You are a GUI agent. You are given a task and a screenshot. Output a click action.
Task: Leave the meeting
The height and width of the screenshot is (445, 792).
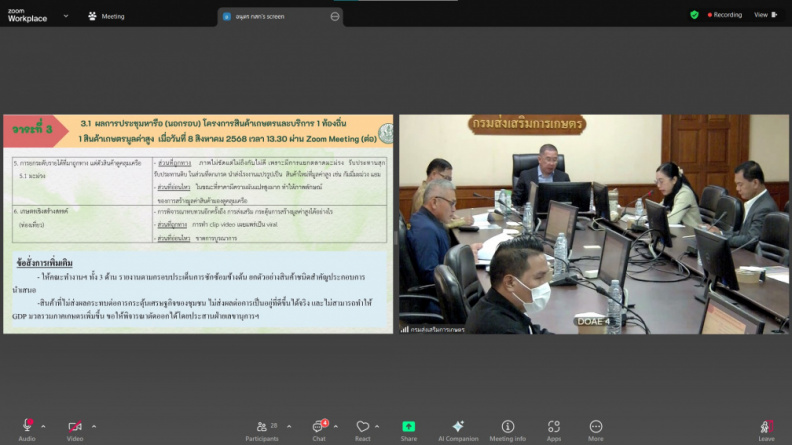point(766,430)
